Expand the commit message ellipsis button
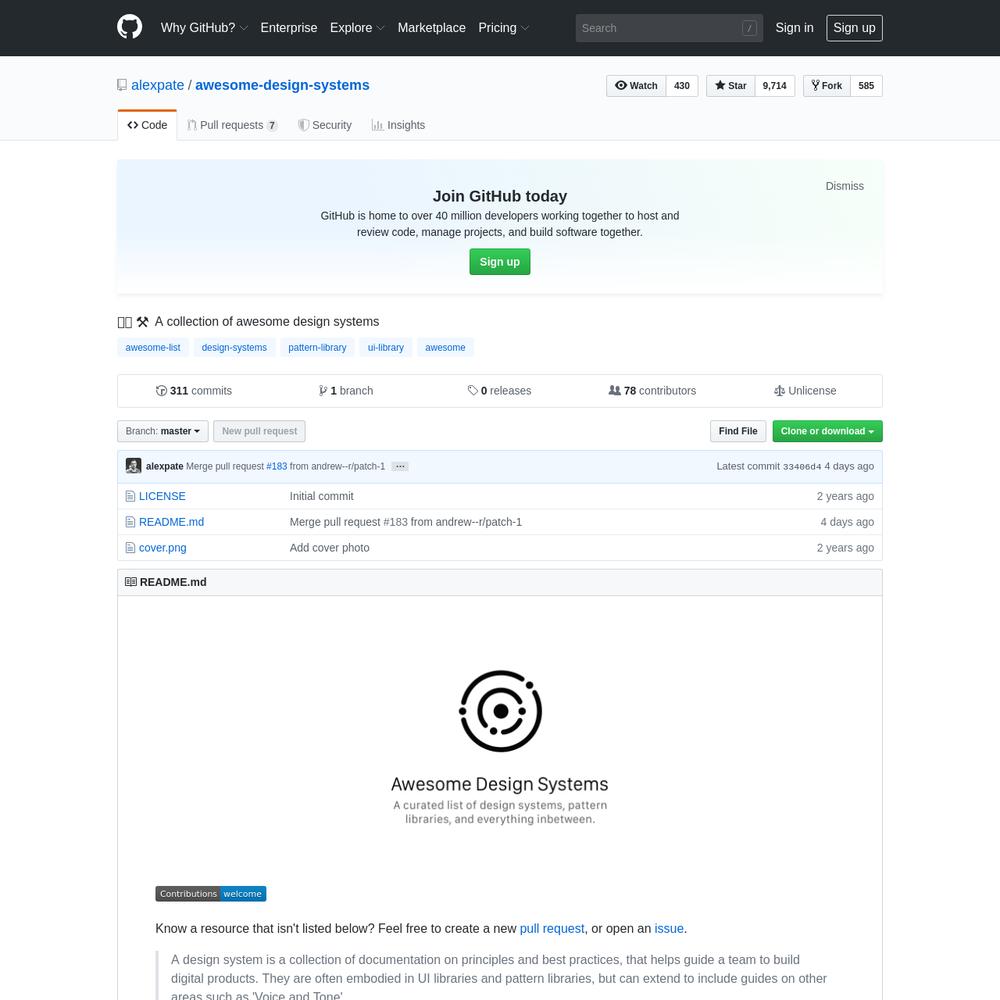1000x1000 pixels. pyautogui.click(x=400, y=466)
